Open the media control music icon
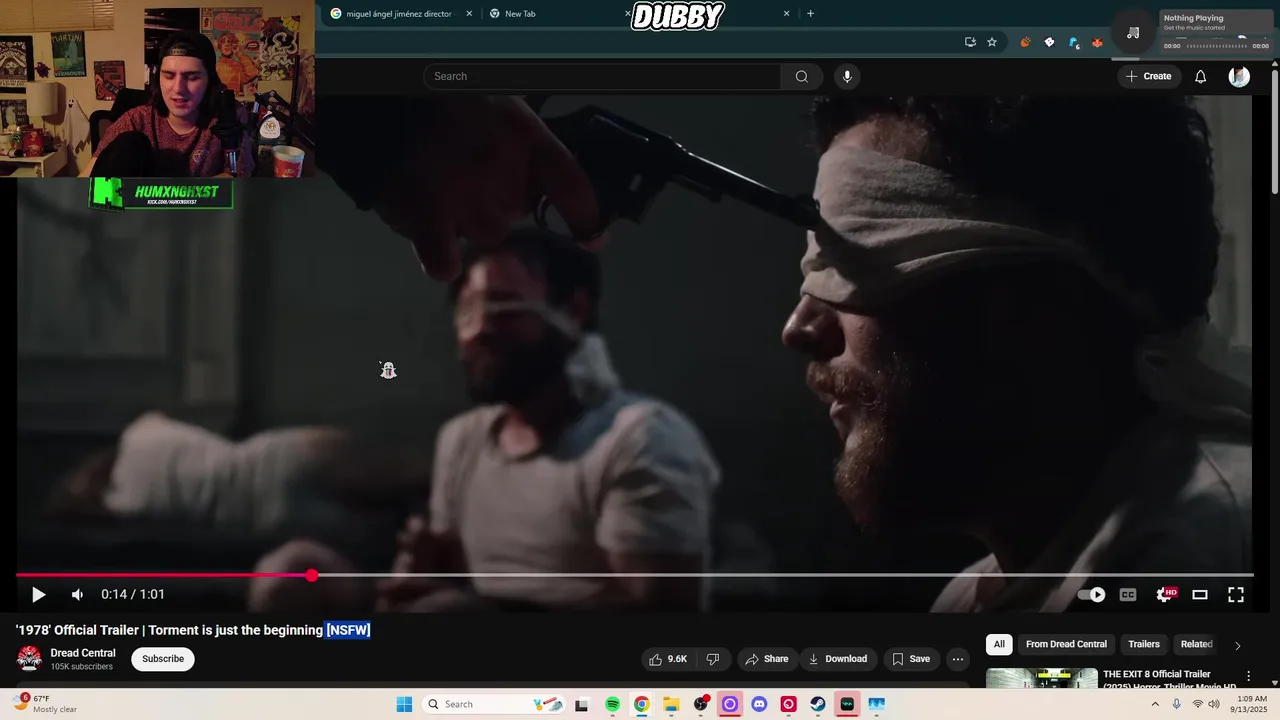Screen dimensions: 1280x720 pos(1133,33)
